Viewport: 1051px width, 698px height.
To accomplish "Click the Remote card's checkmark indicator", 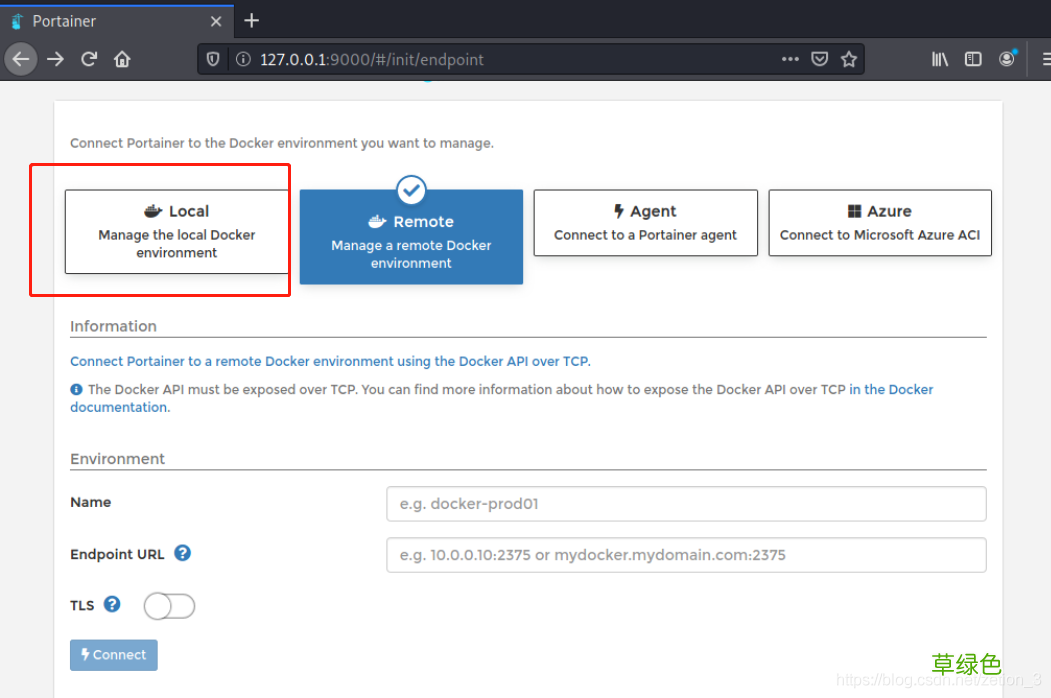I will (x=411, y=190).
